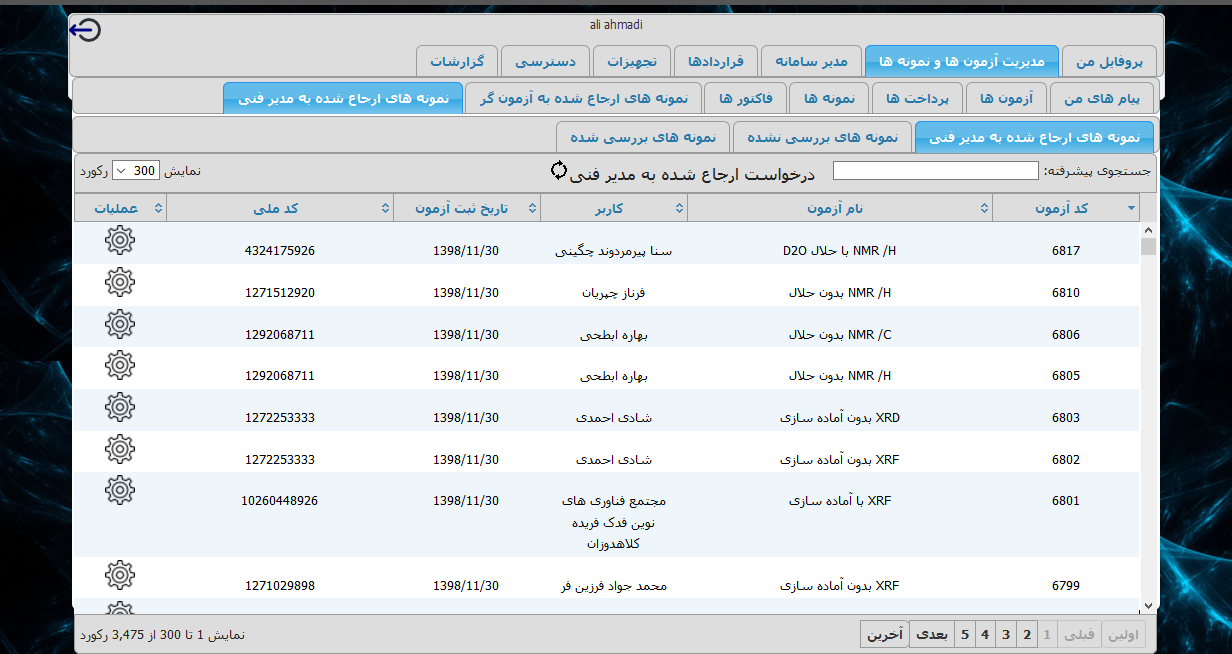Click the gear icon in row 6801
This screenshot has height=654, width=1232.
120,490
